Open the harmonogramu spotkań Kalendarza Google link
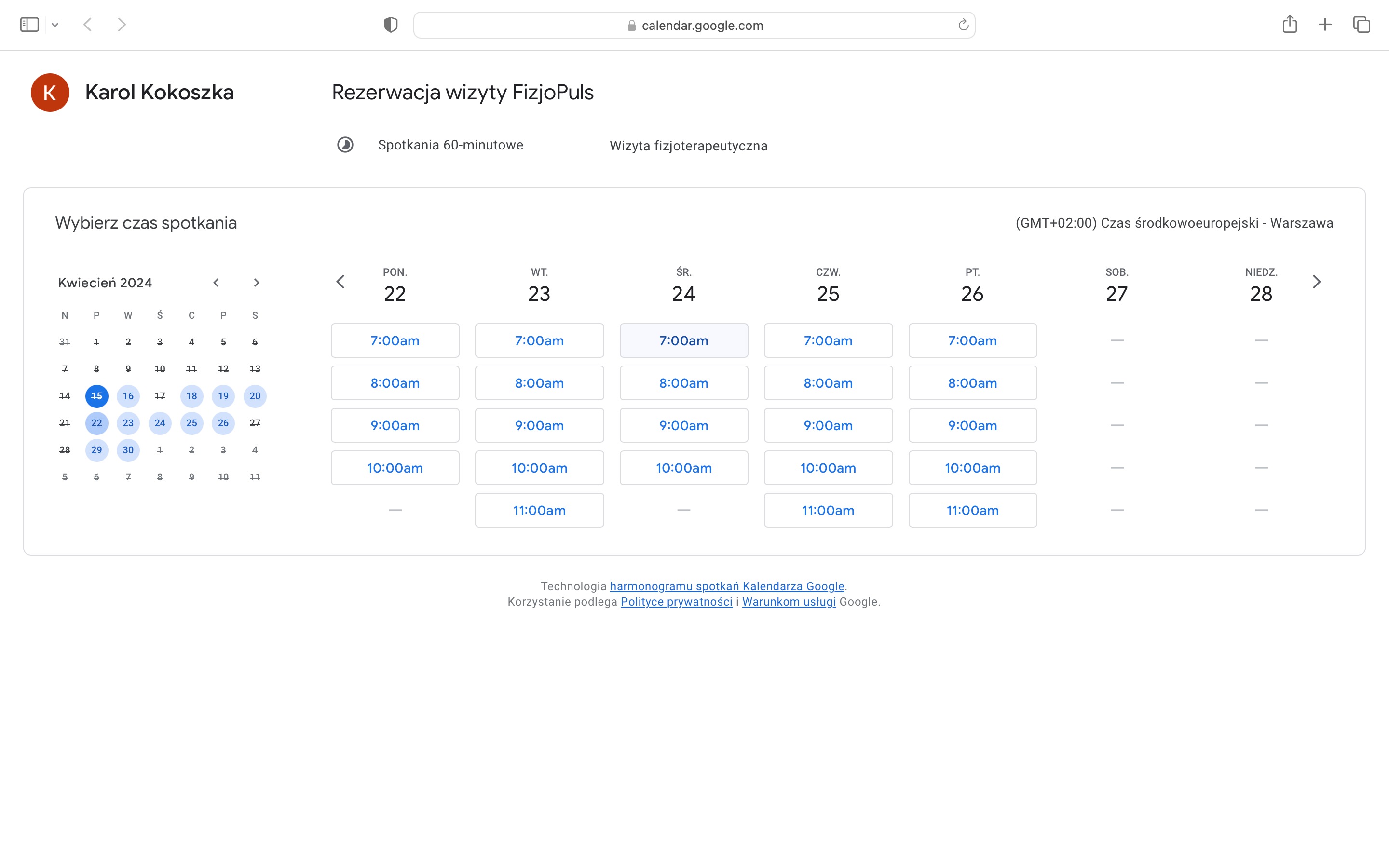Image resolution: width=1389 pixels, height=868 pixels. (x=727, y=586)
